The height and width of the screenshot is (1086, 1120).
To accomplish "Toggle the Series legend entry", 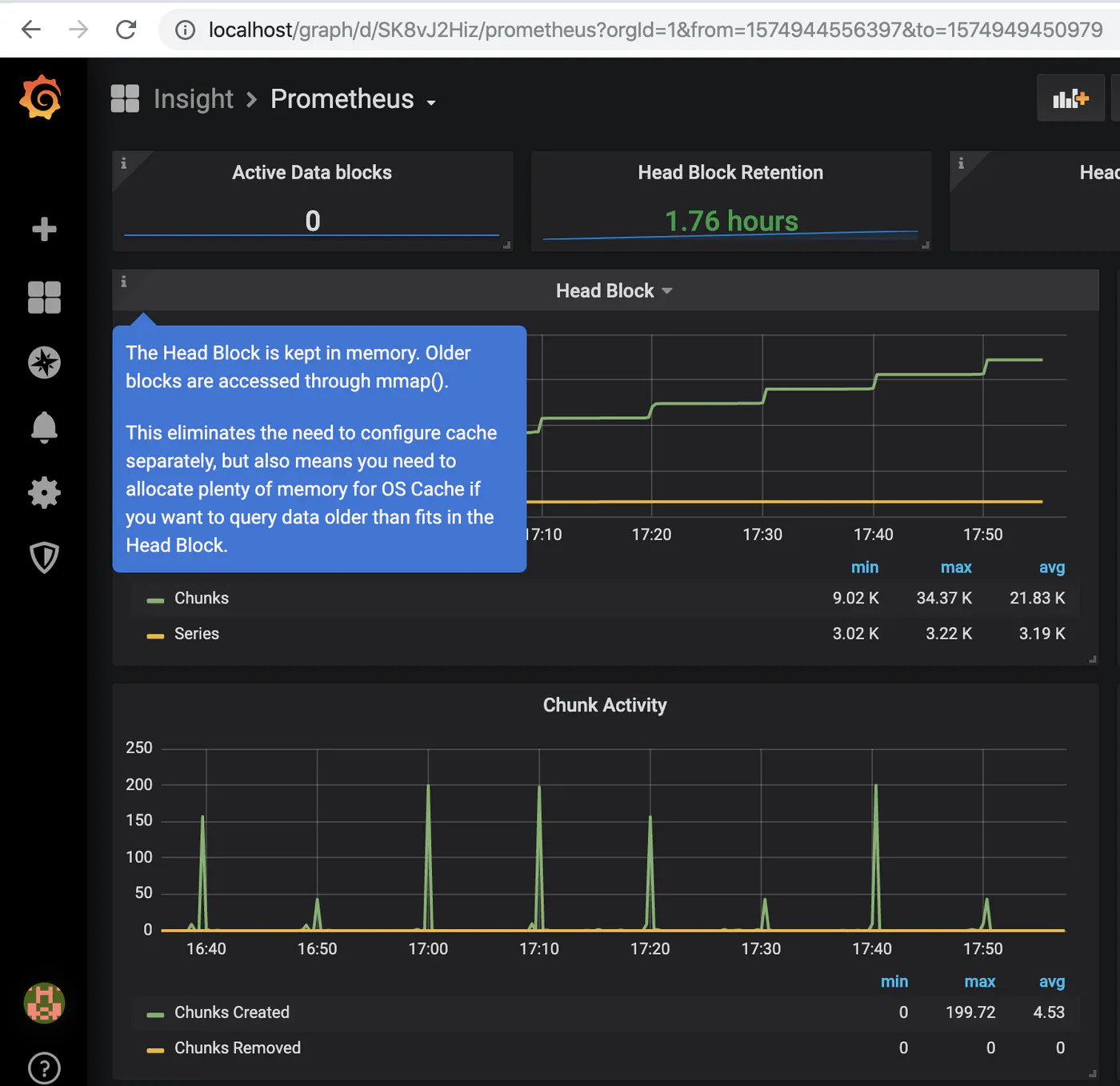I will (x=197, y=633).
